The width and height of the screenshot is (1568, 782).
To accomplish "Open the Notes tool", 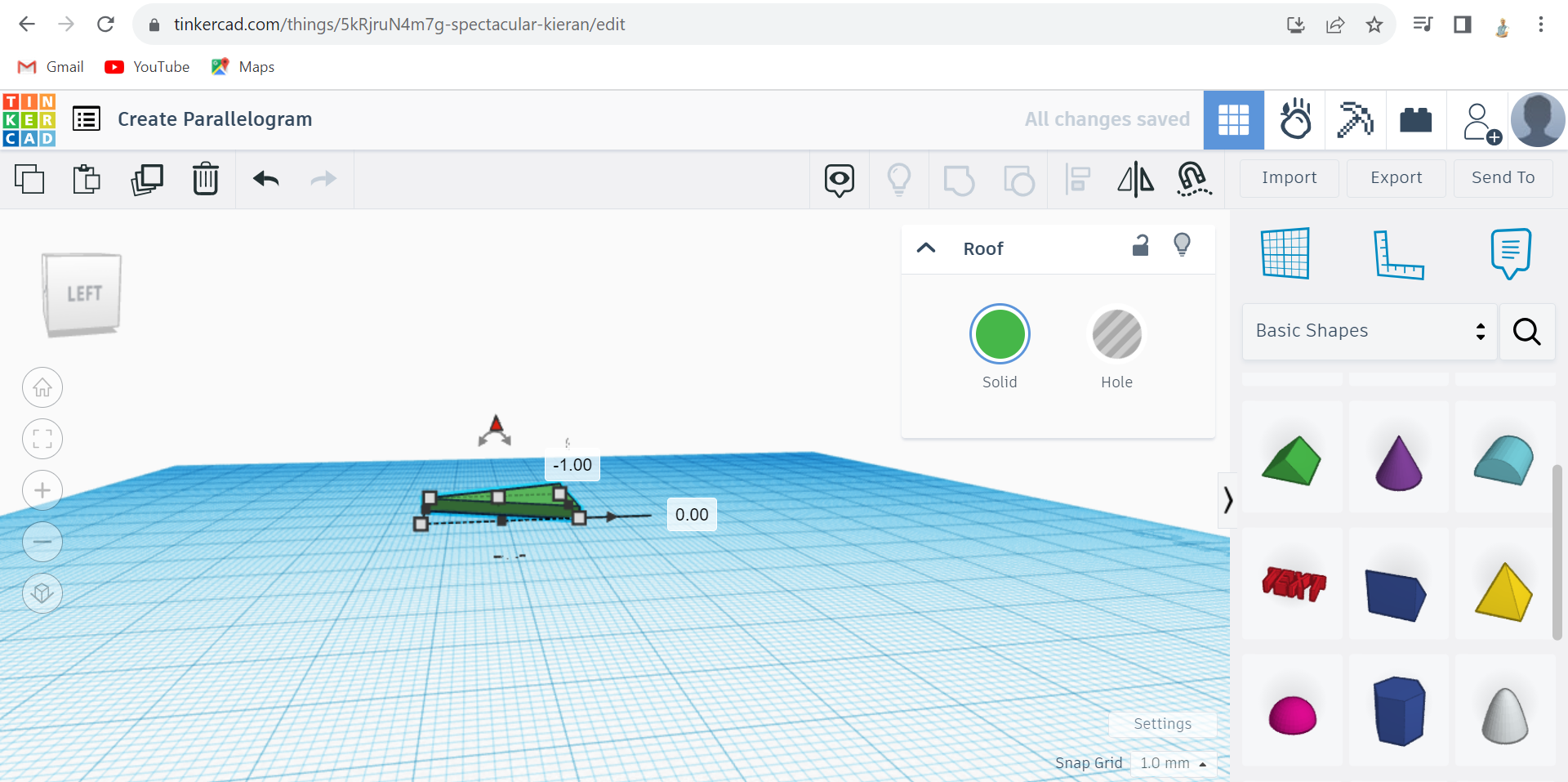I will [x=1511, y=253].
